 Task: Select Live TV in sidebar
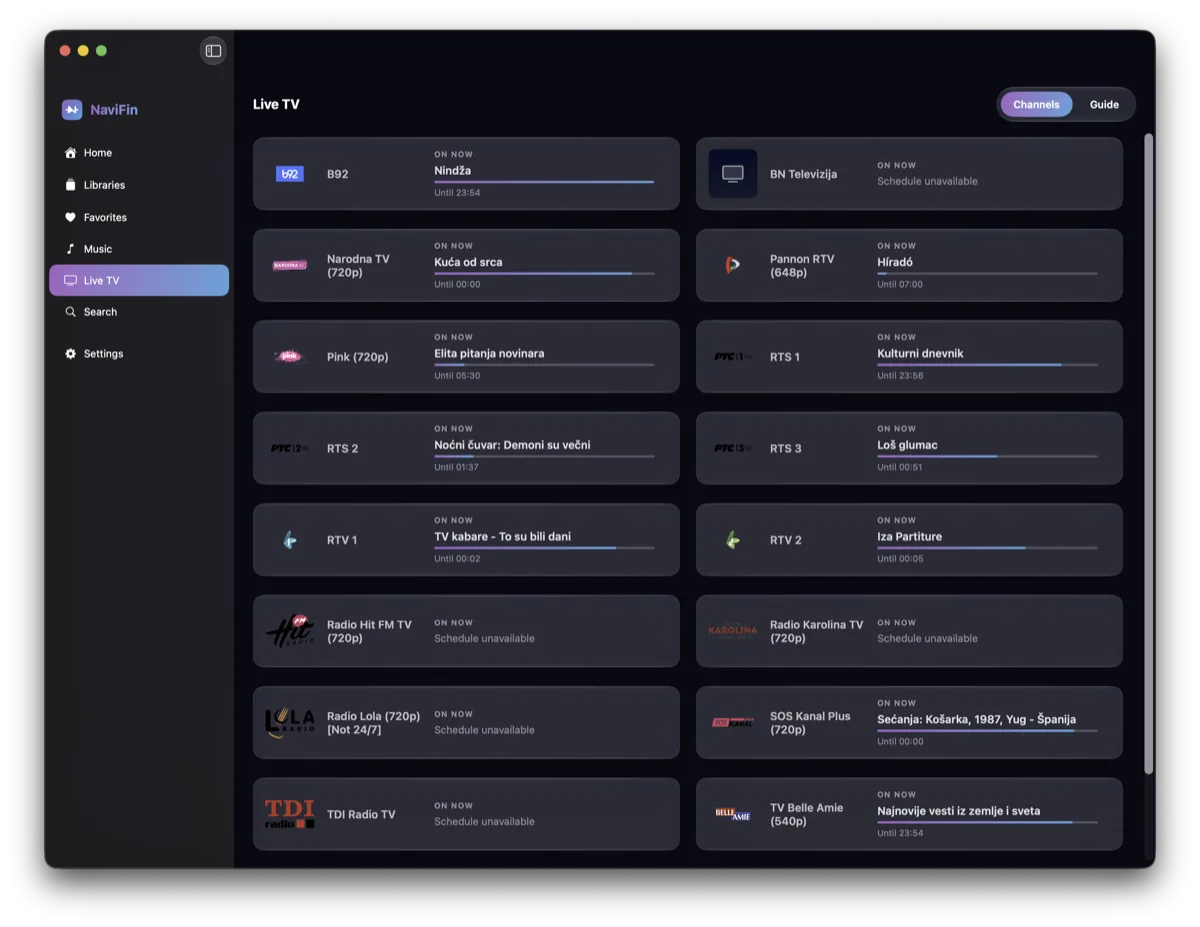(139, 281)
